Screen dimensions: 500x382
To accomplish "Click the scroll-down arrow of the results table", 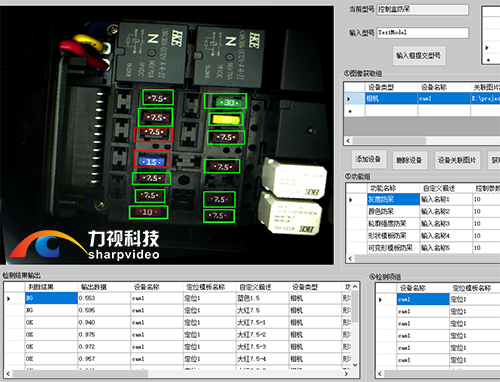I will 355,365.
